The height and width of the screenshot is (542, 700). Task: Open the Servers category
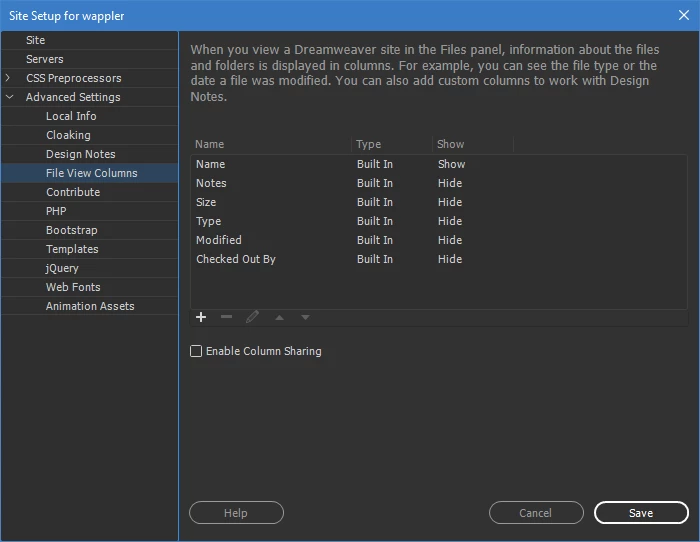pyautogui.click(x=89, y=59)
